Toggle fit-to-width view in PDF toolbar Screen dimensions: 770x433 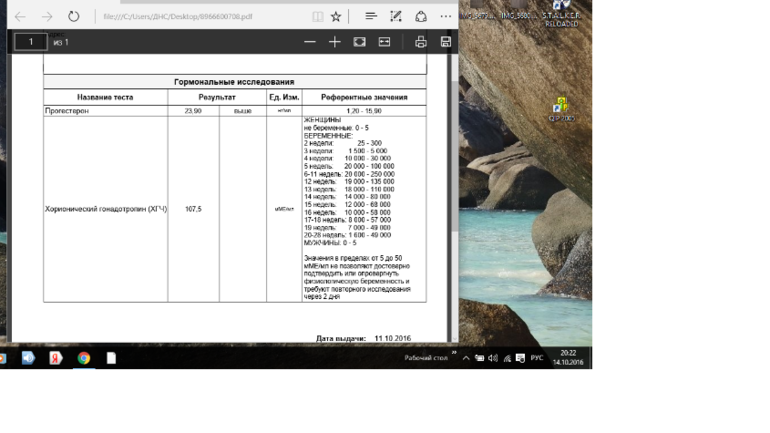click(x=384, y=42)
